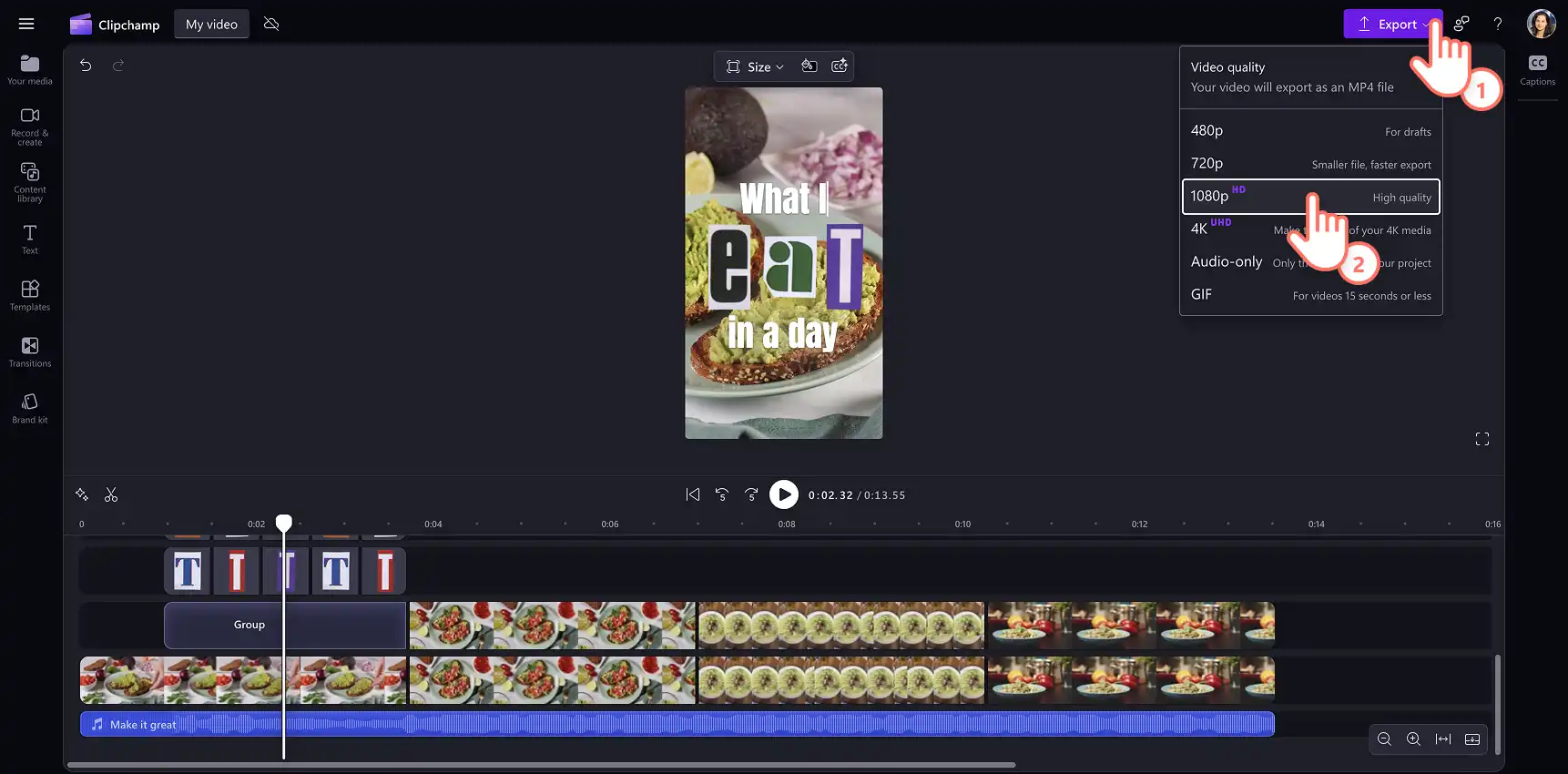This screenshot has width=1568, height=774.
Task: Select 480p export quality
Action: [1311, 131]
